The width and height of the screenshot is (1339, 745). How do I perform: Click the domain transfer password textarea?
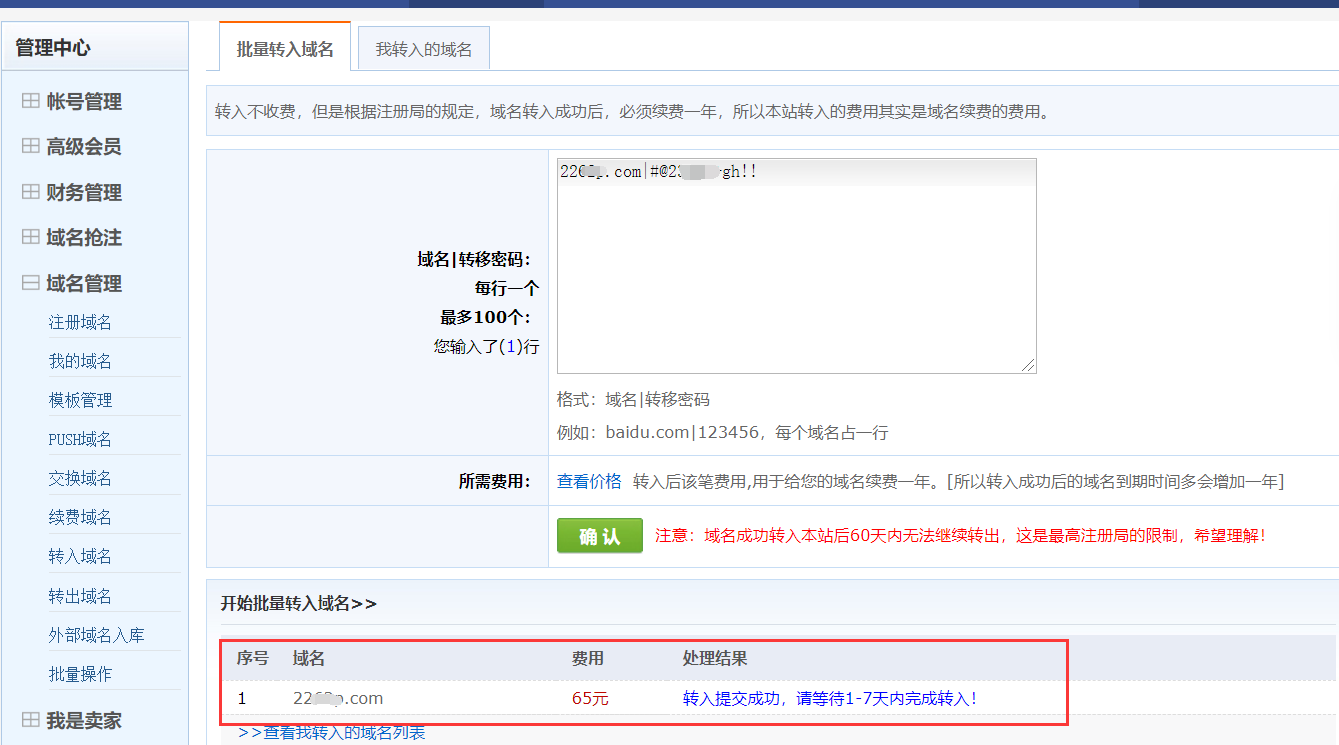tap(795, 265)
